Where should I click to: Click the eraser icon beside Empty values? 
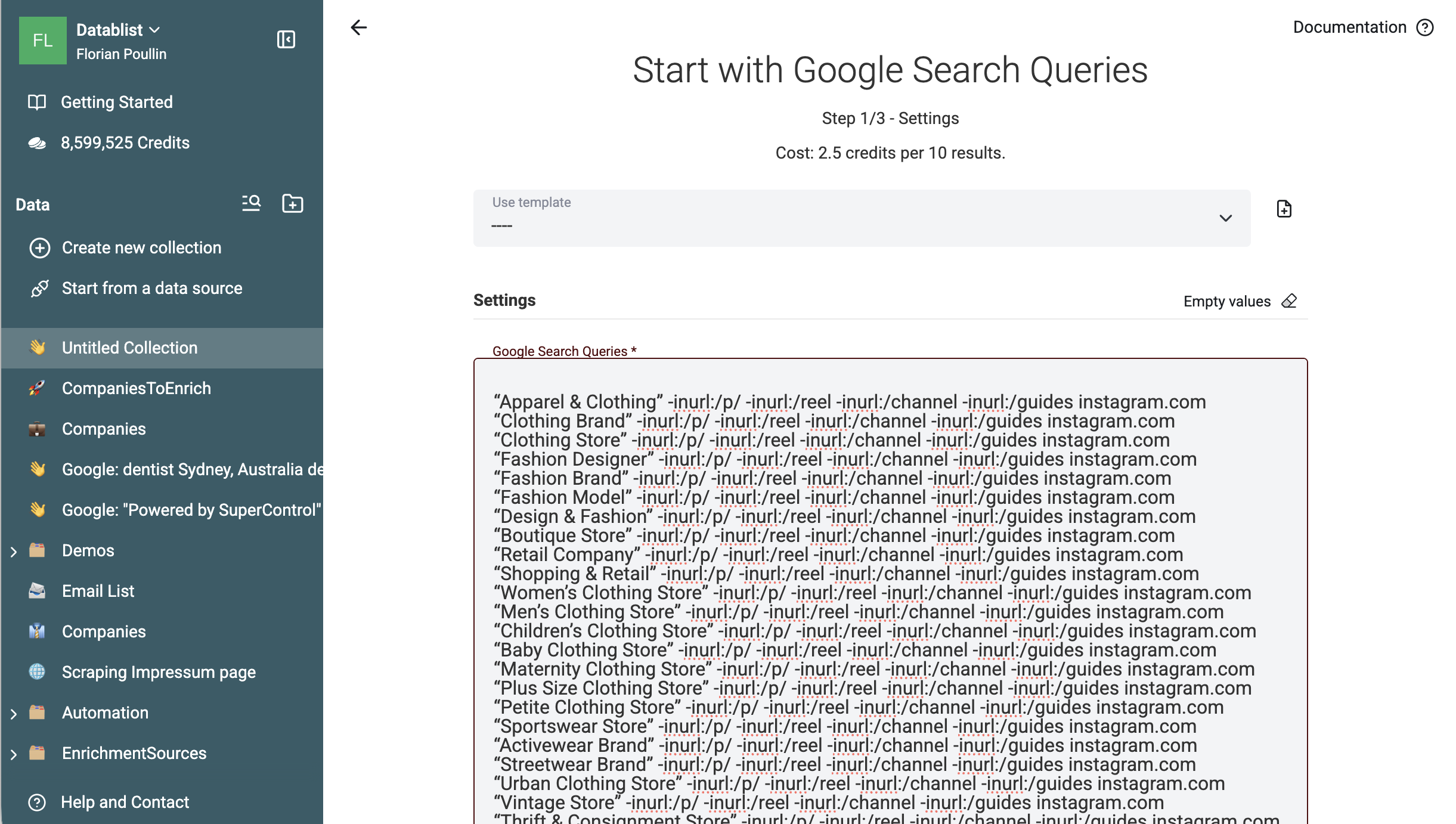1289,301
